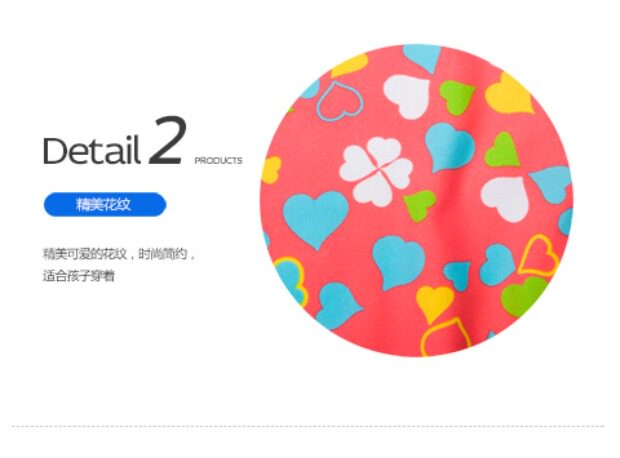
Task: Click the white heart on the right side
Action: (x=506, y=198)
